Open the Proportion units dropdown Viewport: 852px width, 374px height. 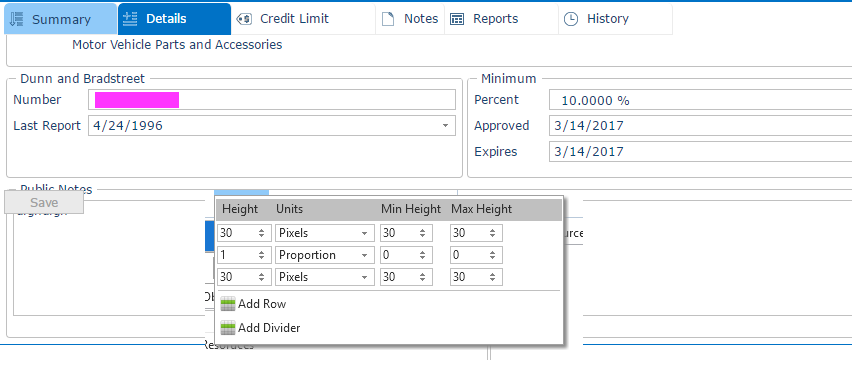click(x=364, y=255)
